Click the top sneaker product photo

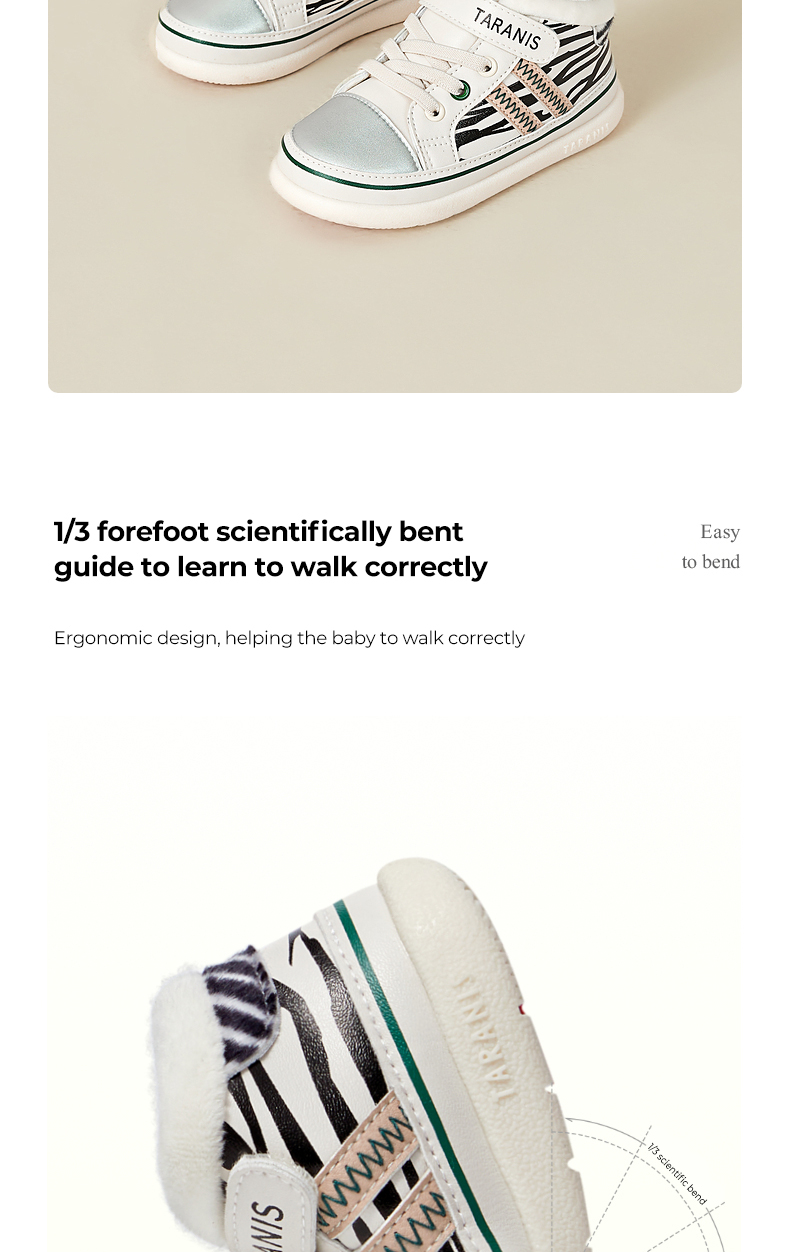pyautogui.click(x=395, y=196)
